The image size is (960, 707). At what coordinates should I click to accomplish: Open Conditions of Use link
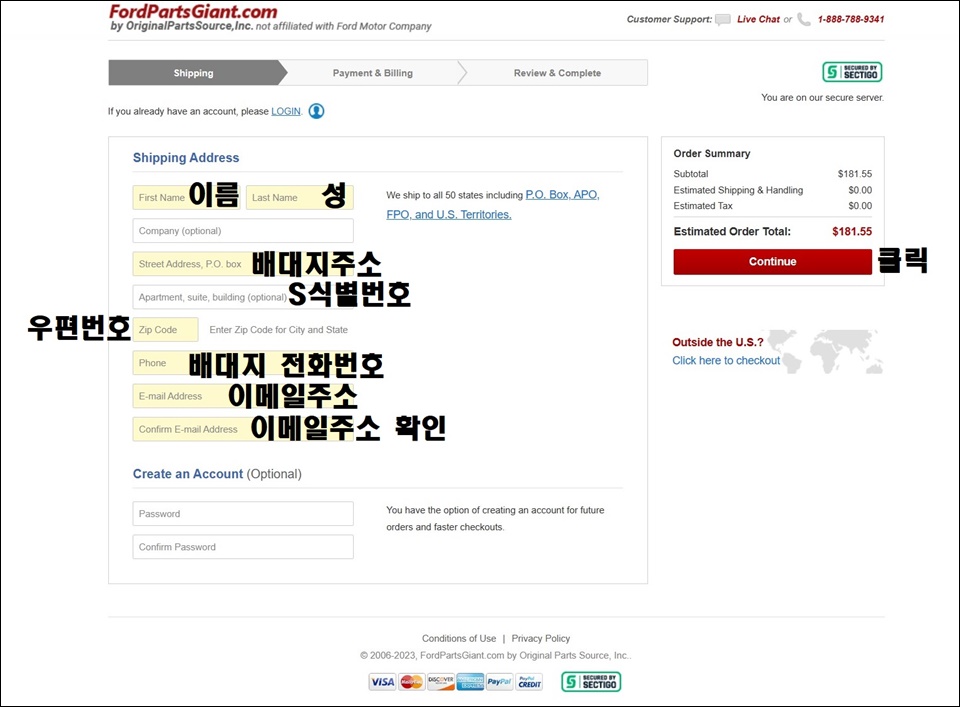click(x=459, y=638)
